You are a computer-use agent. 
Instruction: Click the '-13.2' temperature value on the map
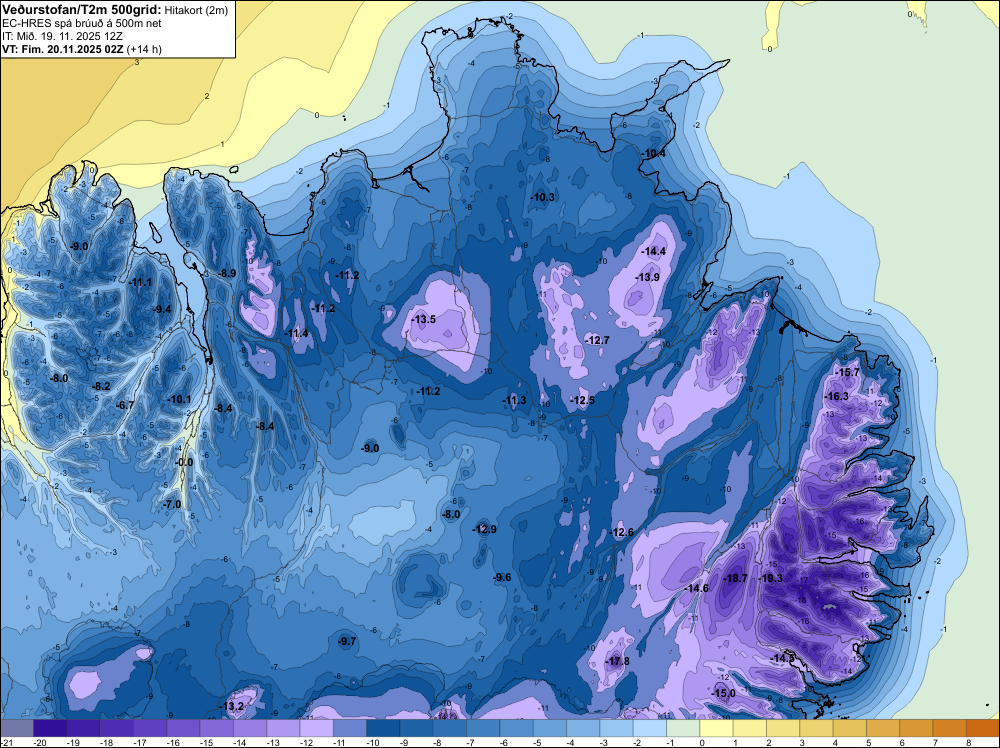(232, 706)
